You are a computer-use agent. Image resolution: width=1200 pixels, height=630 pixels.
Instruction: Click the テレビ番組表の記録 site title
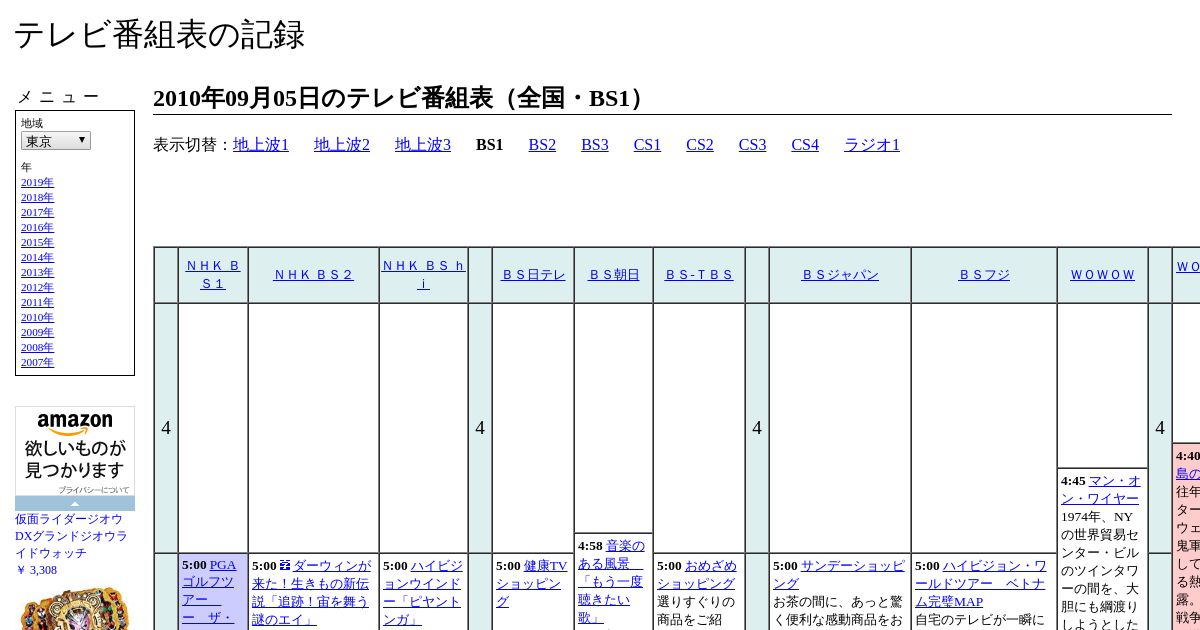pos(159,35)
